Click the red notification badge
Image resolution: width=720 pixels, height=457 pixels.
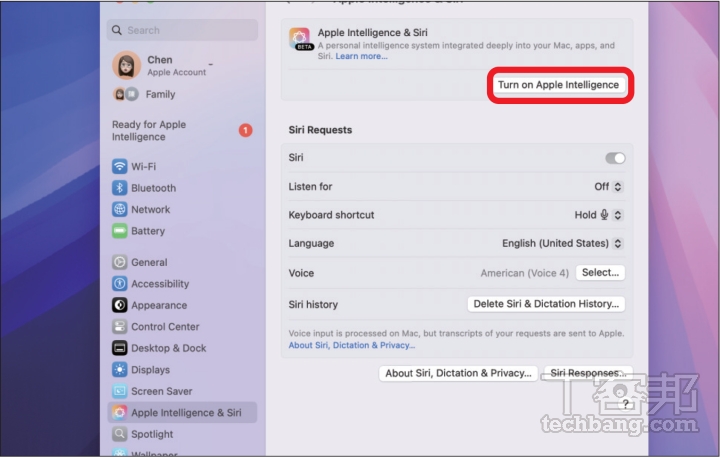(x=245, y=130)
